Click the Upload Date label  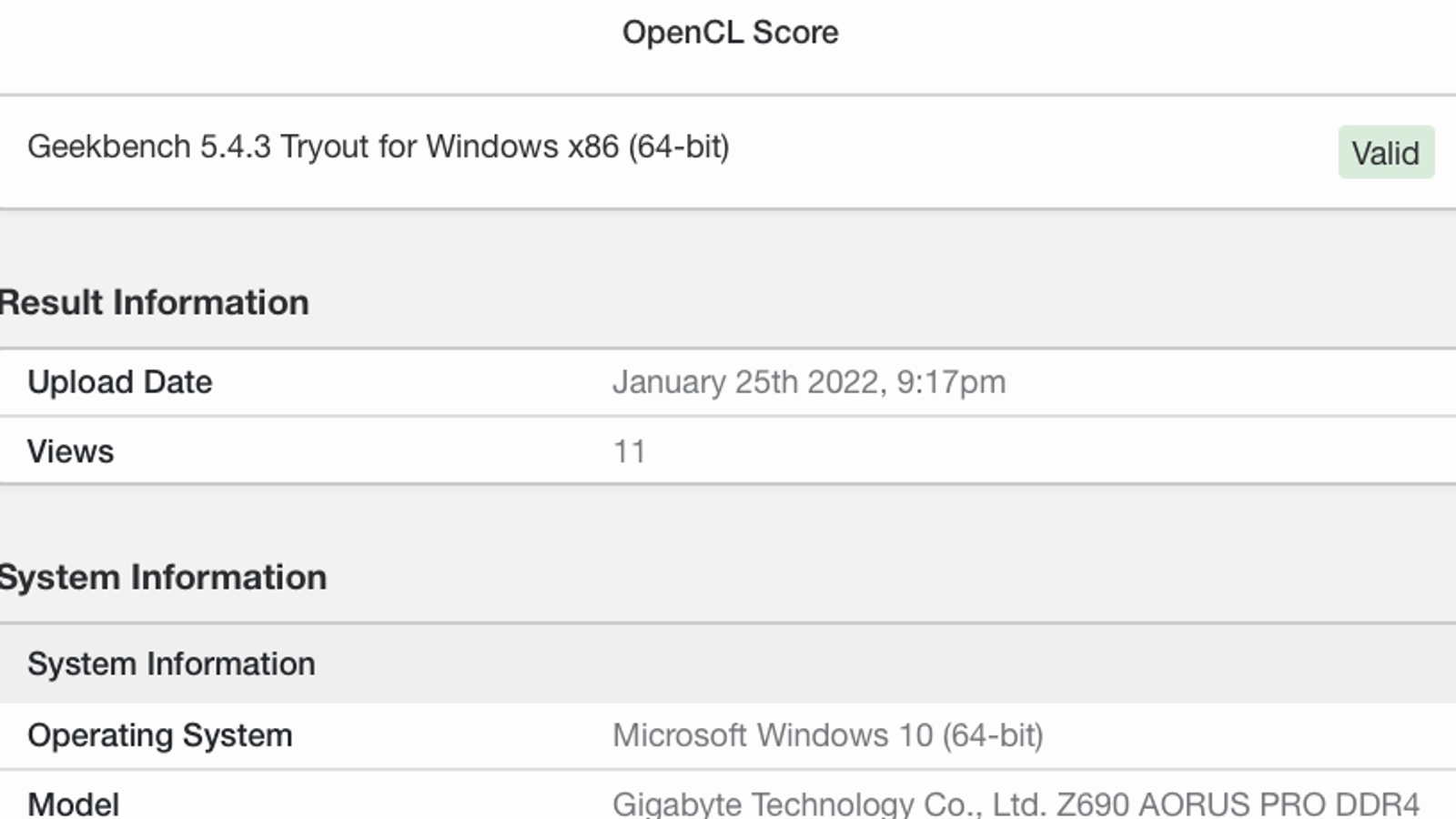point(119,382)
